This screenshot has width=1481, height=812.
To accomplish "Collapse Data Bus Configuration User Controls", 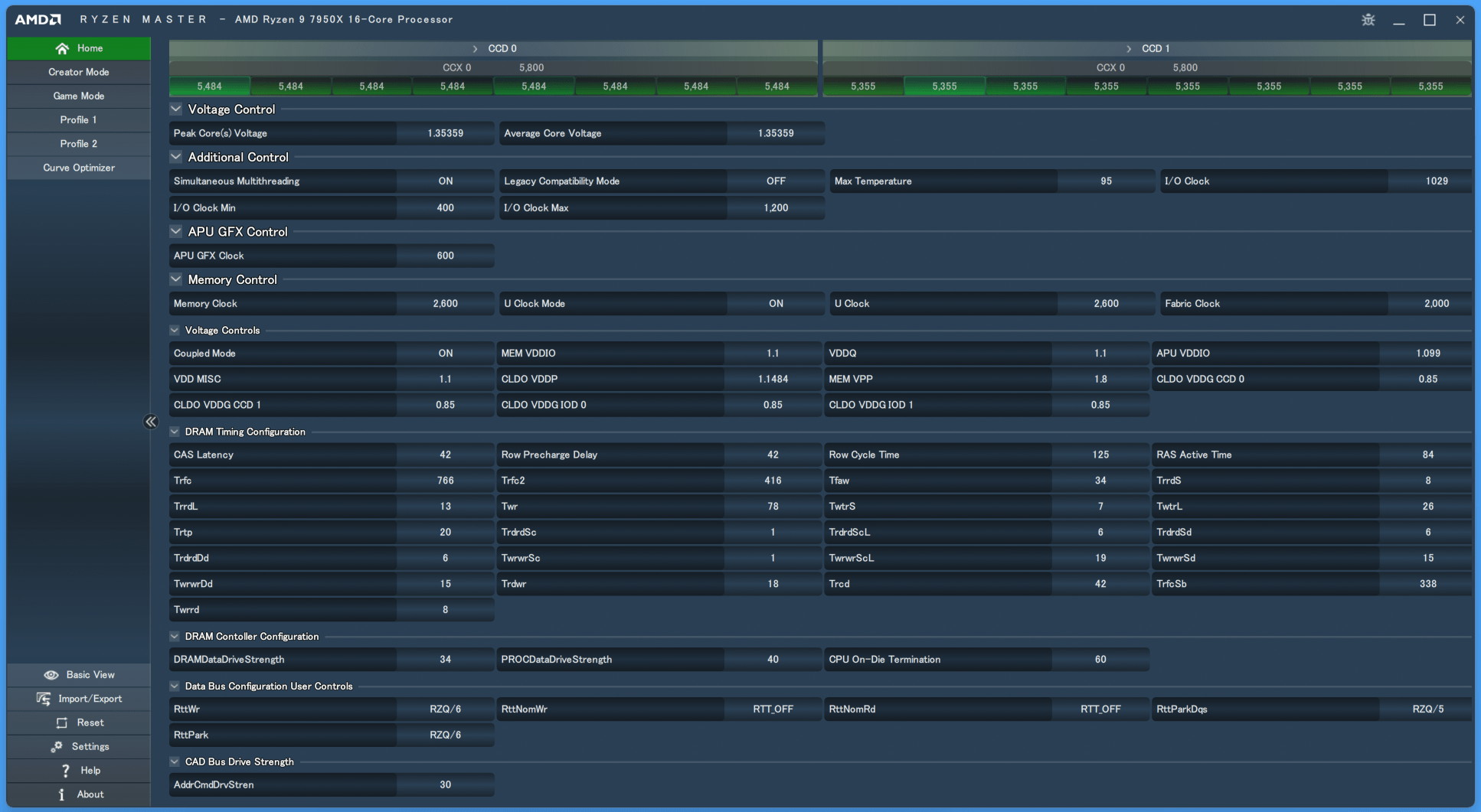I will tap(175, 686).
